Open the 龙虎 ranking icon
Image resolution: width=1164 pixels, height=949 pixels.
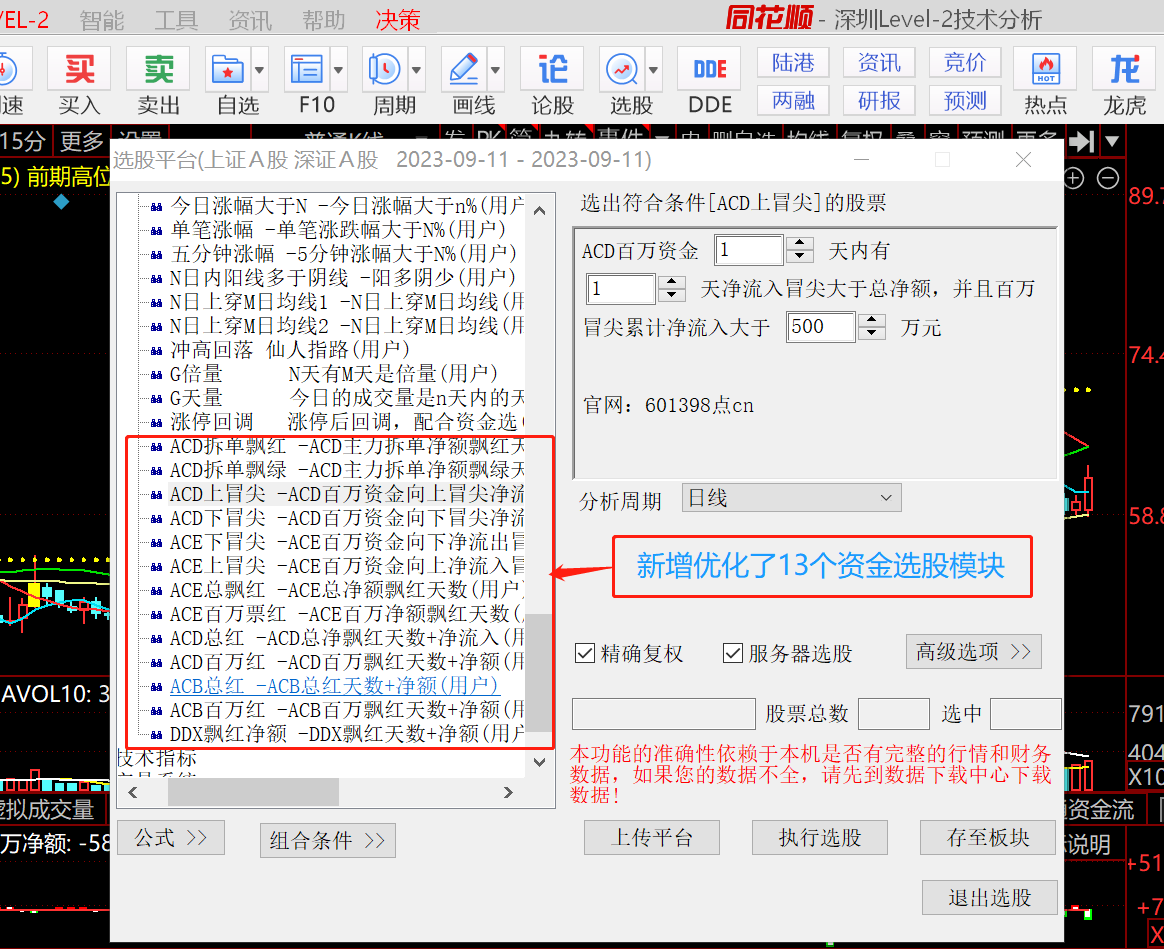coord(1124,70)
